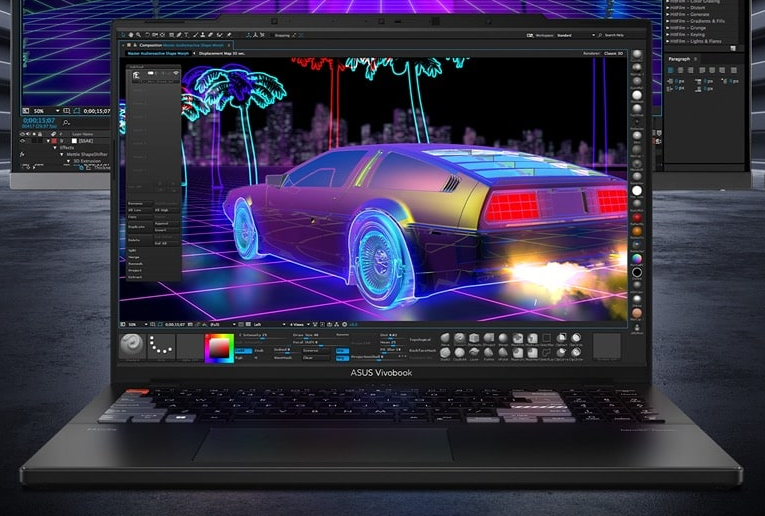Select the Hand tool in front toolbar
Viewport: 765px width, 516px height.
(x=131, y=35)
